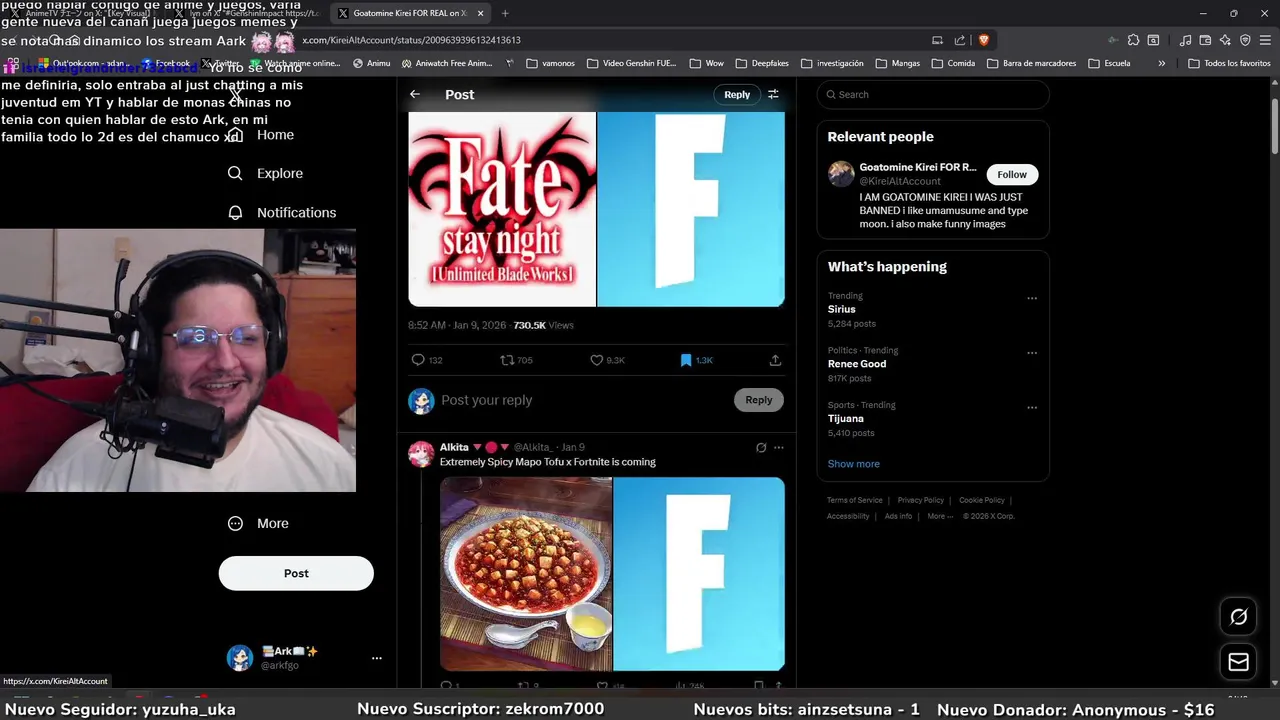Toggle the bookmark with 1.3K saves
1280x720 pixels.
[x=696, y=360]
